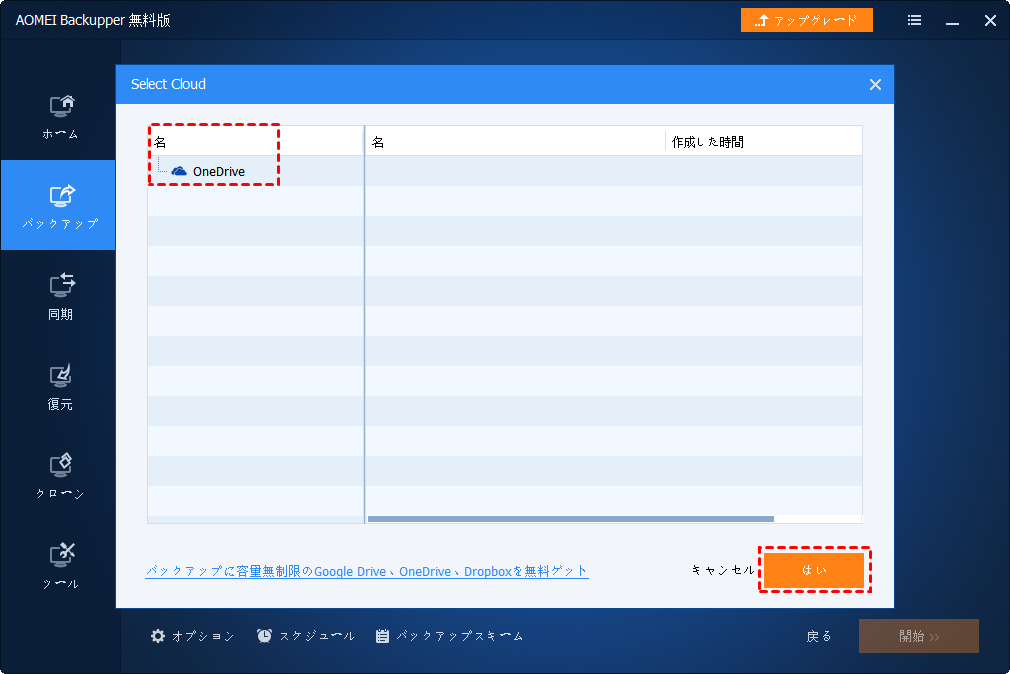
Task: Open the main menu list icon
Action: click(914, 21)
